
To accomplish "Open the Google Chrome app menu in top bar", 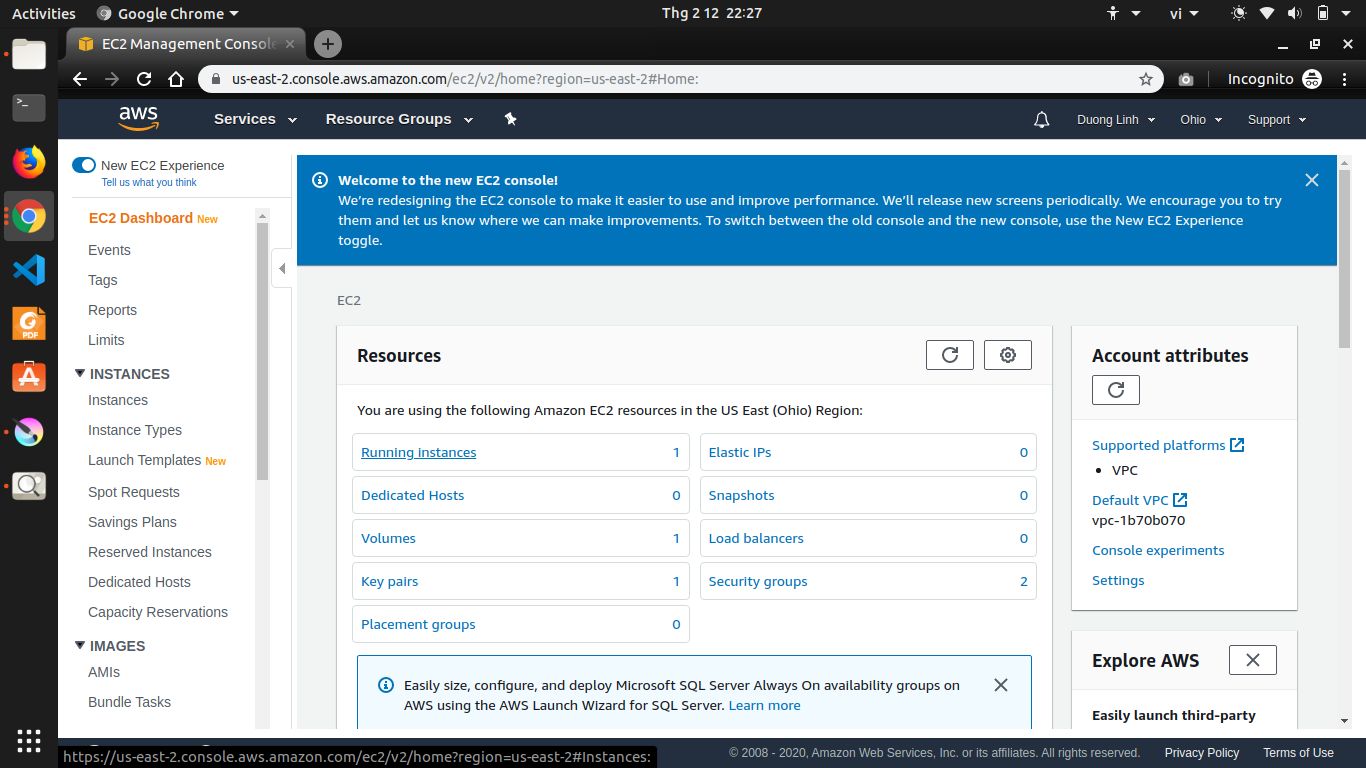I will coord(168,13).
